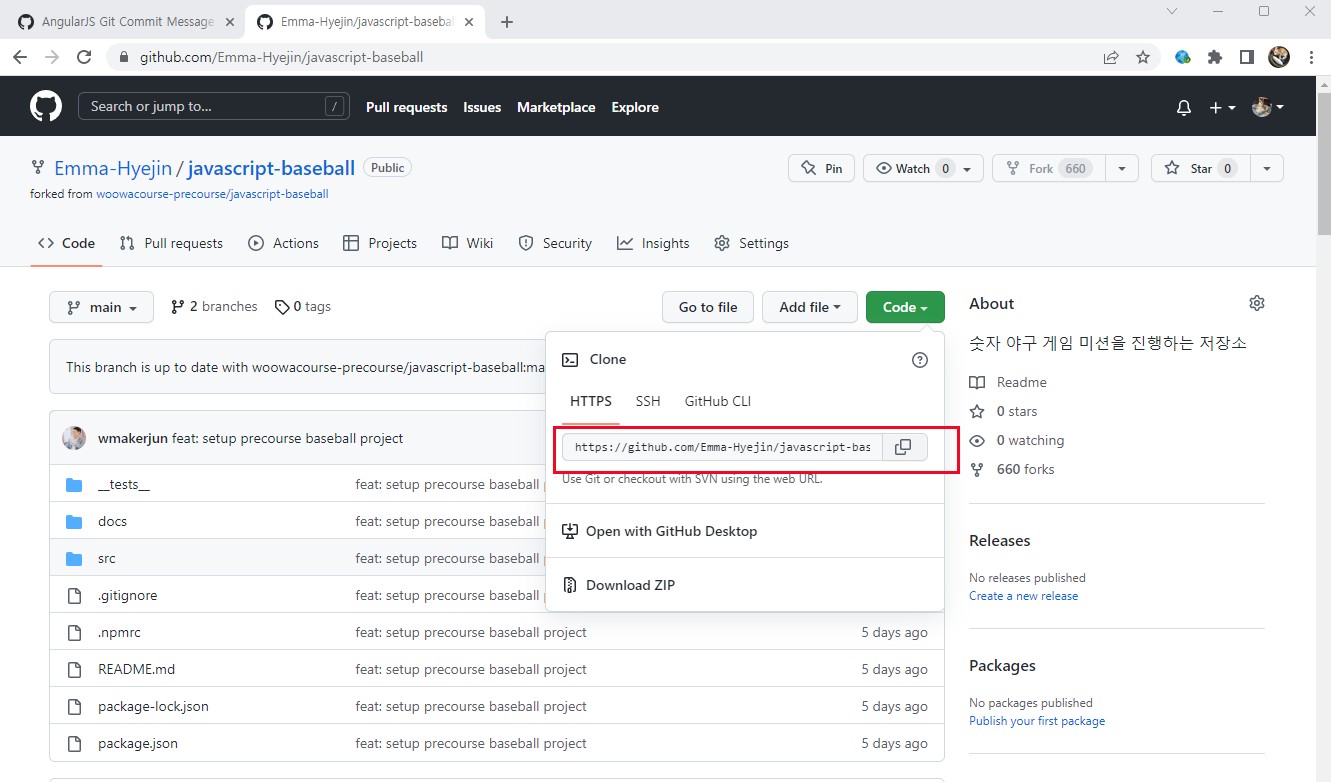This screenshot has height=782, width=1331.
Task: Open the repository Pull requests tab
Action: click(x=171, y=243)
